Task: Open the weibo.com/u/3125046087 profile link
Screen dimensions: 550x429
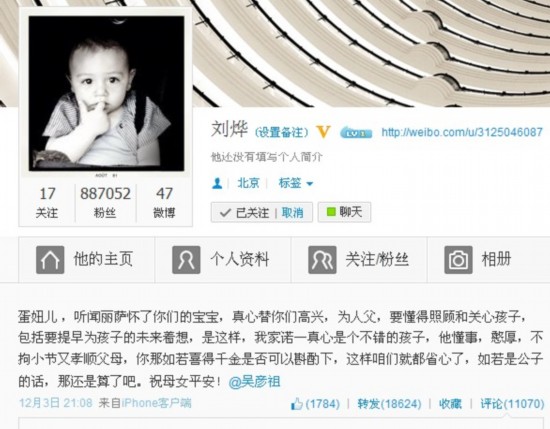Action: (x=462, y=132)
